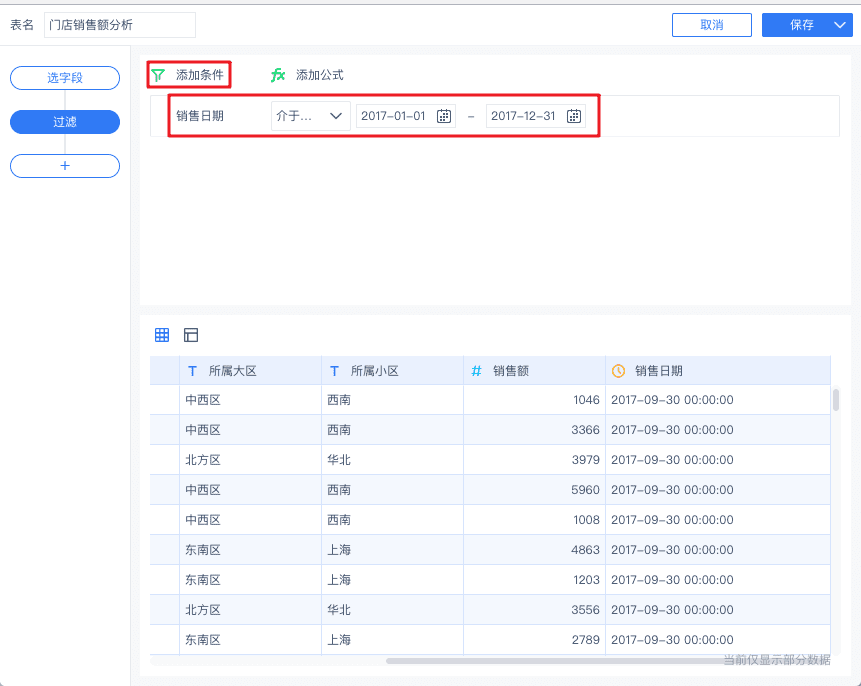Click the 所属小区 column header
Screen dimensions: 861x686
393,371
